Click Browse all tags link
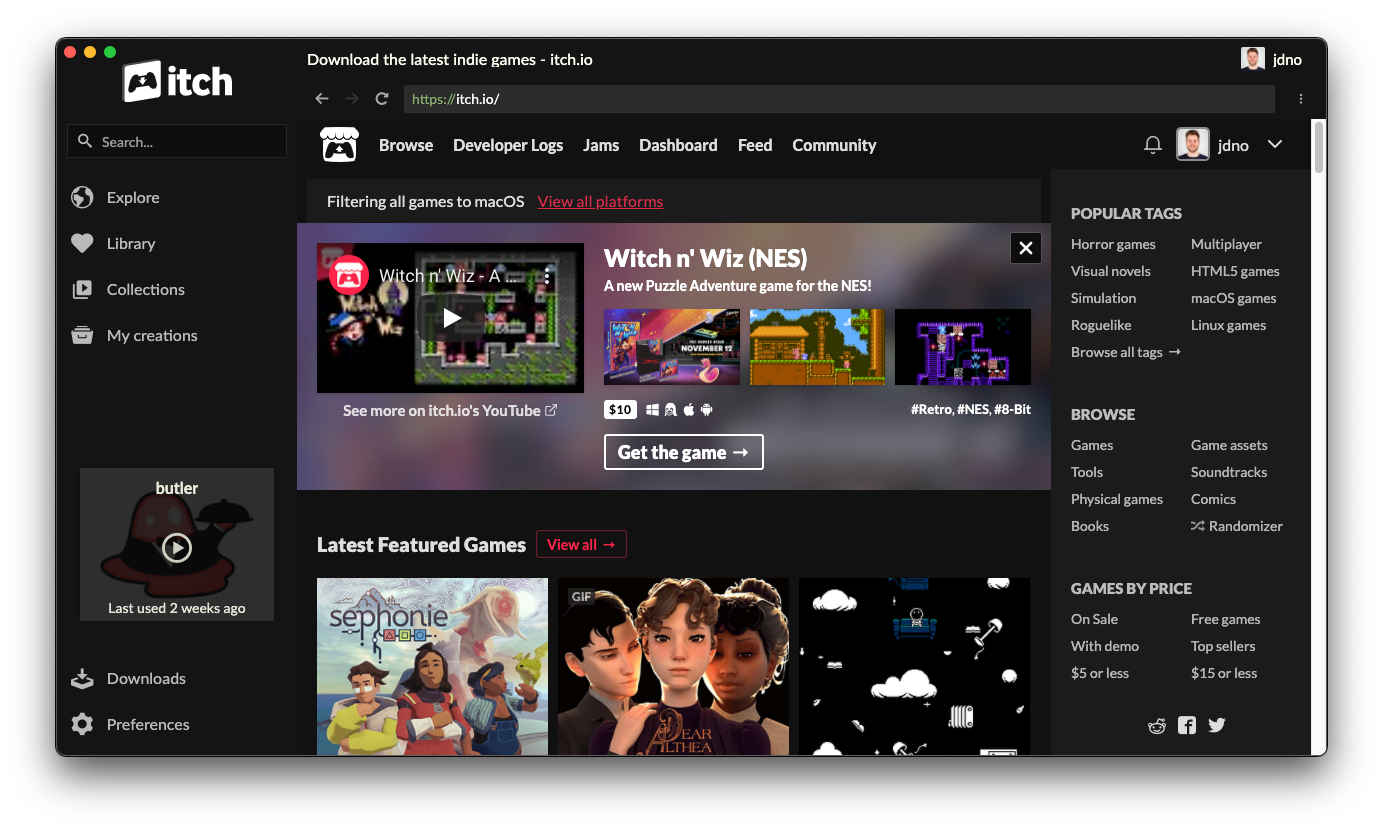The height and width of the screenshot is (830, 1383). [1126, 352]
